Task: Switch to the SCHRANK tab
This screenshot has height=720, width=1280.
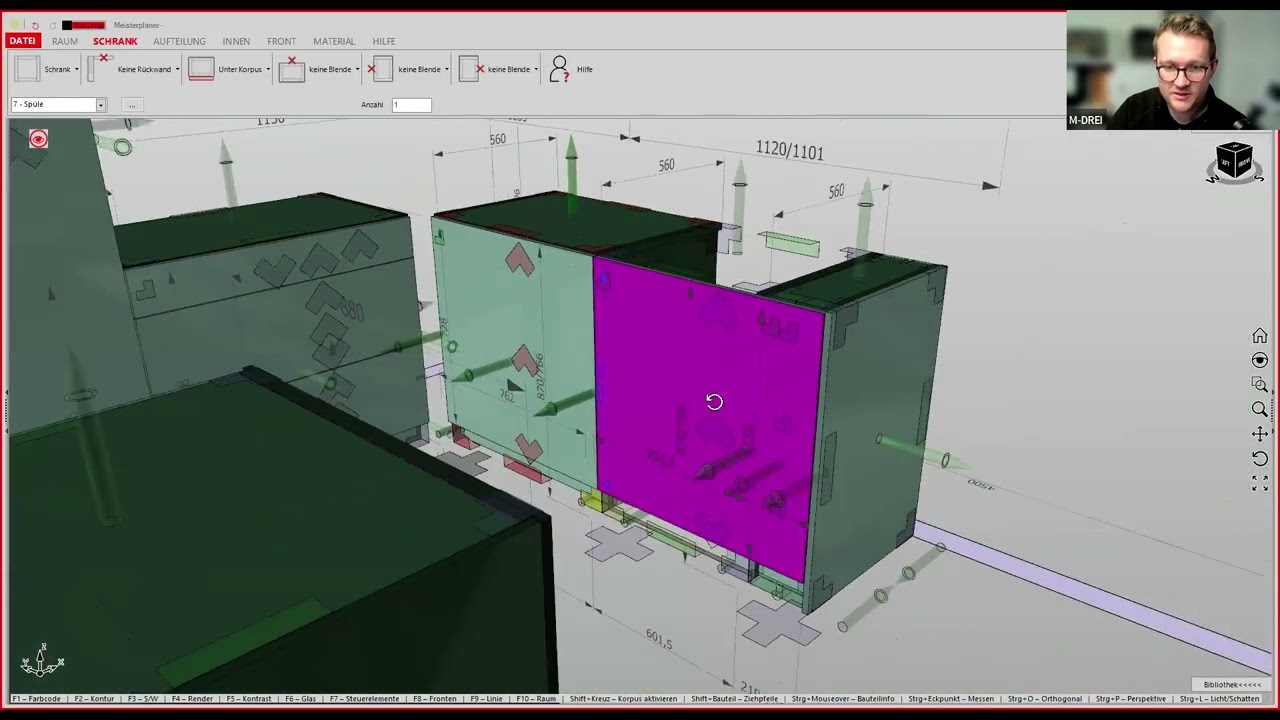Action: pos(115,41)
